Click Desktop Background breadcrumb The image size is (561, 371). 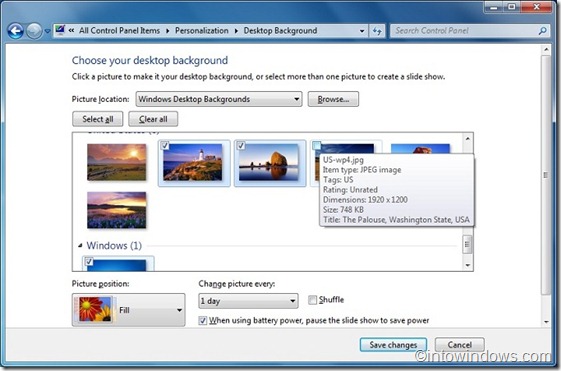280,31
